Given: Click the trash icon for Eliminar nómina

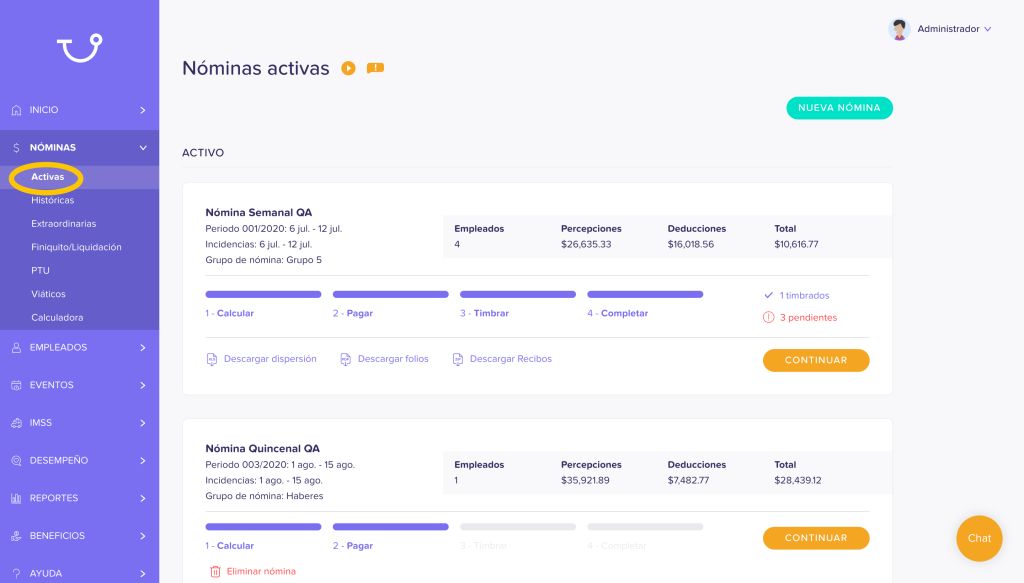Looking at the screenshot, I should coord(215,571).
